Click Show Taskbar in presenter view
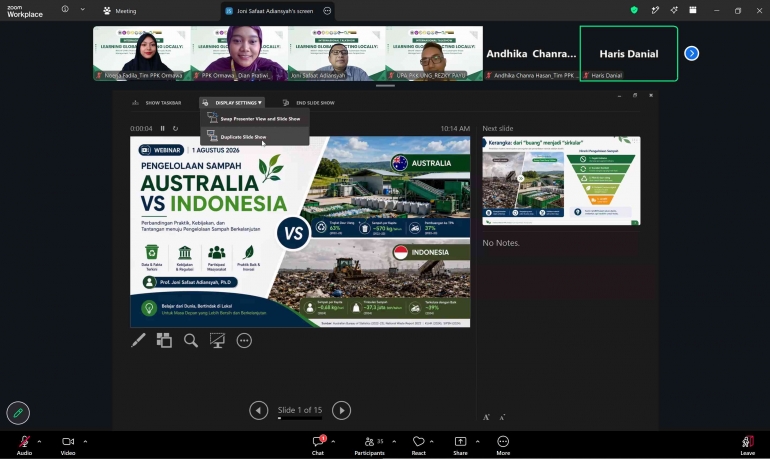Image resolution: width=770 pixels, height=459 pixels. [x=157, y=103]
